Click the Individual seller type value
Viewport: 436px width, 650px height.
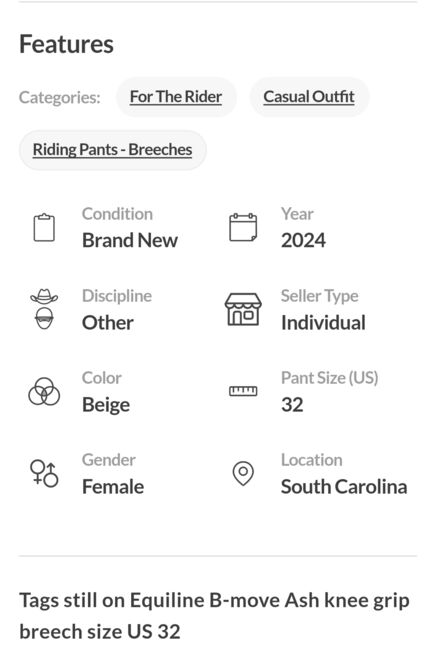click(323, 323)
